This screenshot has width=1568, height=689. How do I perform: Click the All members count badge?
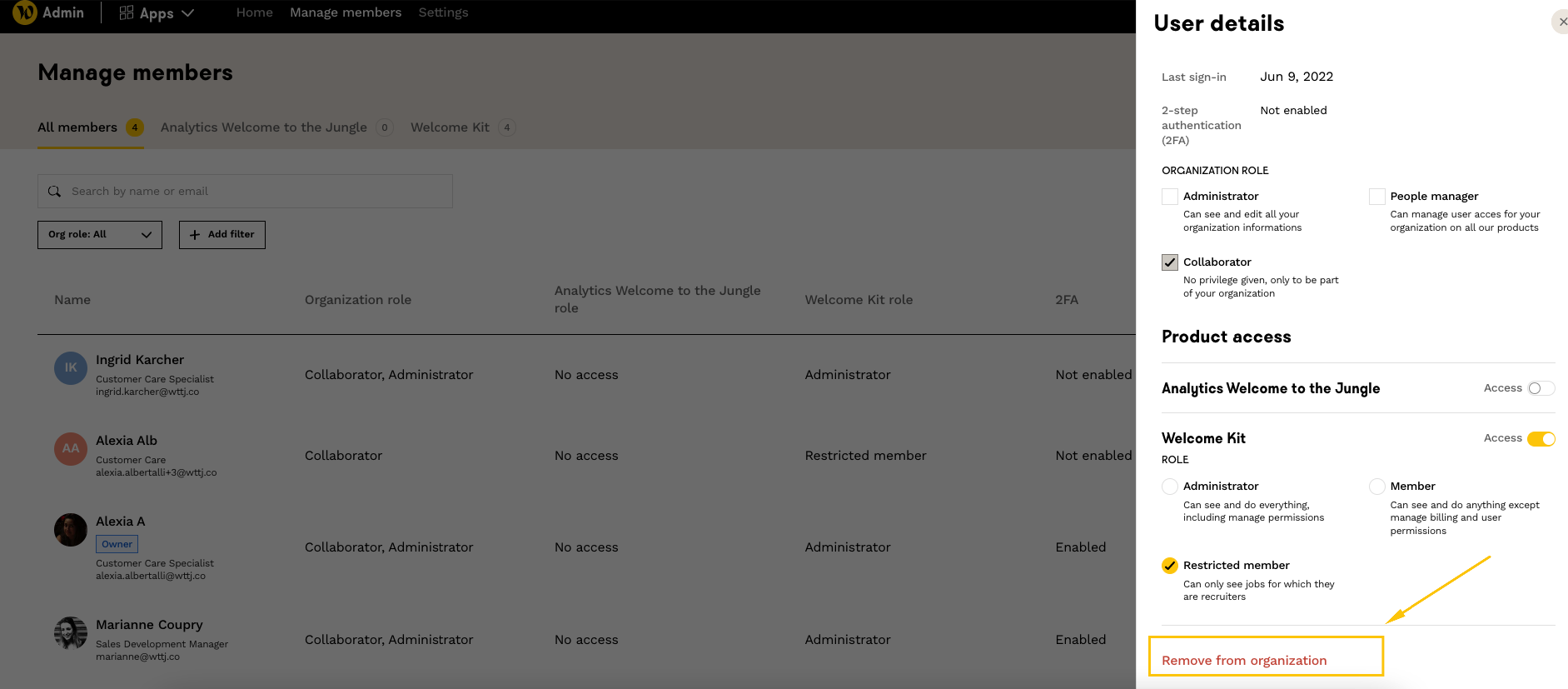tap(135, 127)
